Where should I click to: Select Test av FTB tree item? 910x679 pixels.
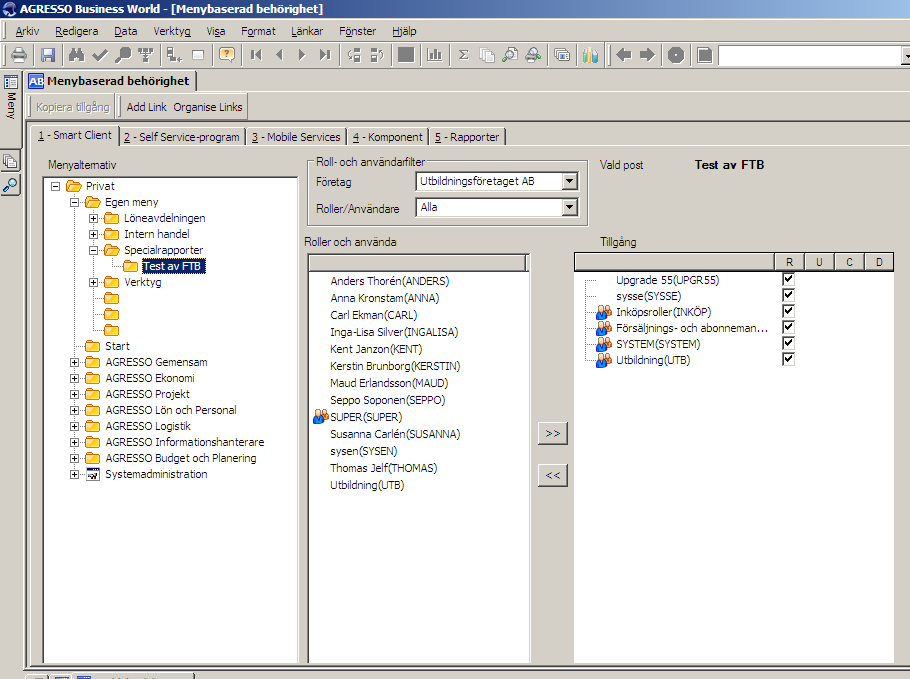click(x=172, y=266)
